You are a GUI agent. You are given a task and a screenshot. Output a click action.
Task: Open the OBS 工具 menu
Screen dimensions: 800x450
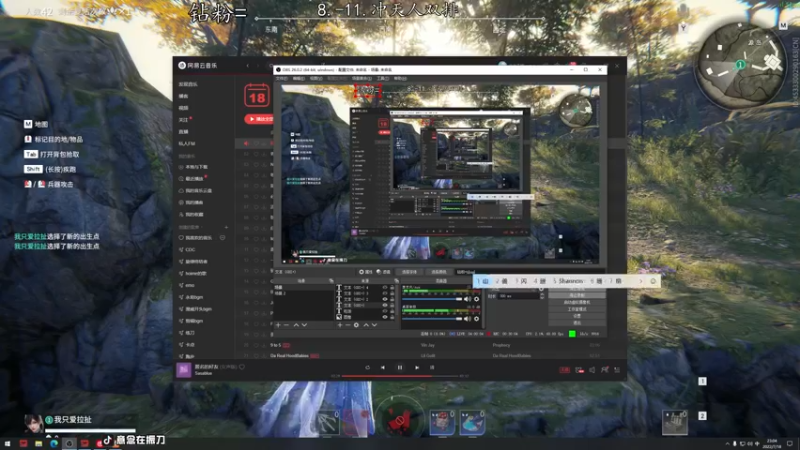click(x=383, y=79)
